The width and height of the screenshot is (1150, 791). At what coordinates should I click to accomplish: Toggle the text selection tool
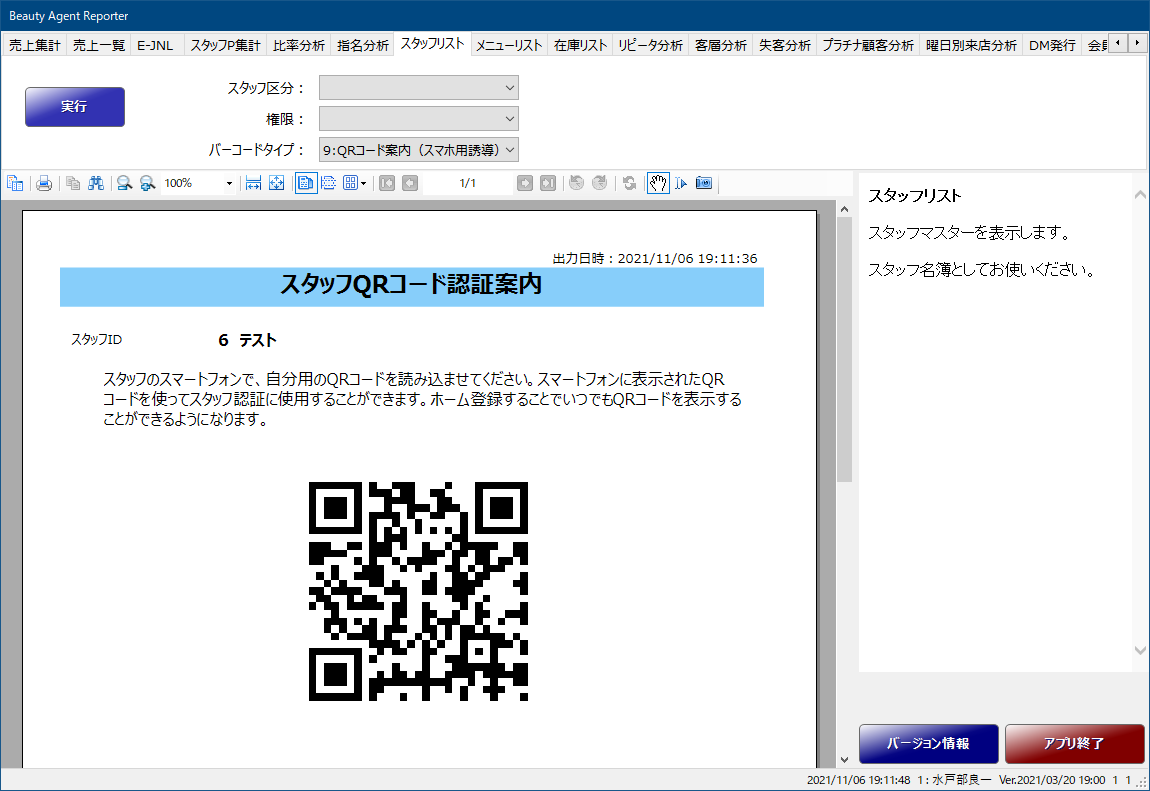[x=681, y=183]
